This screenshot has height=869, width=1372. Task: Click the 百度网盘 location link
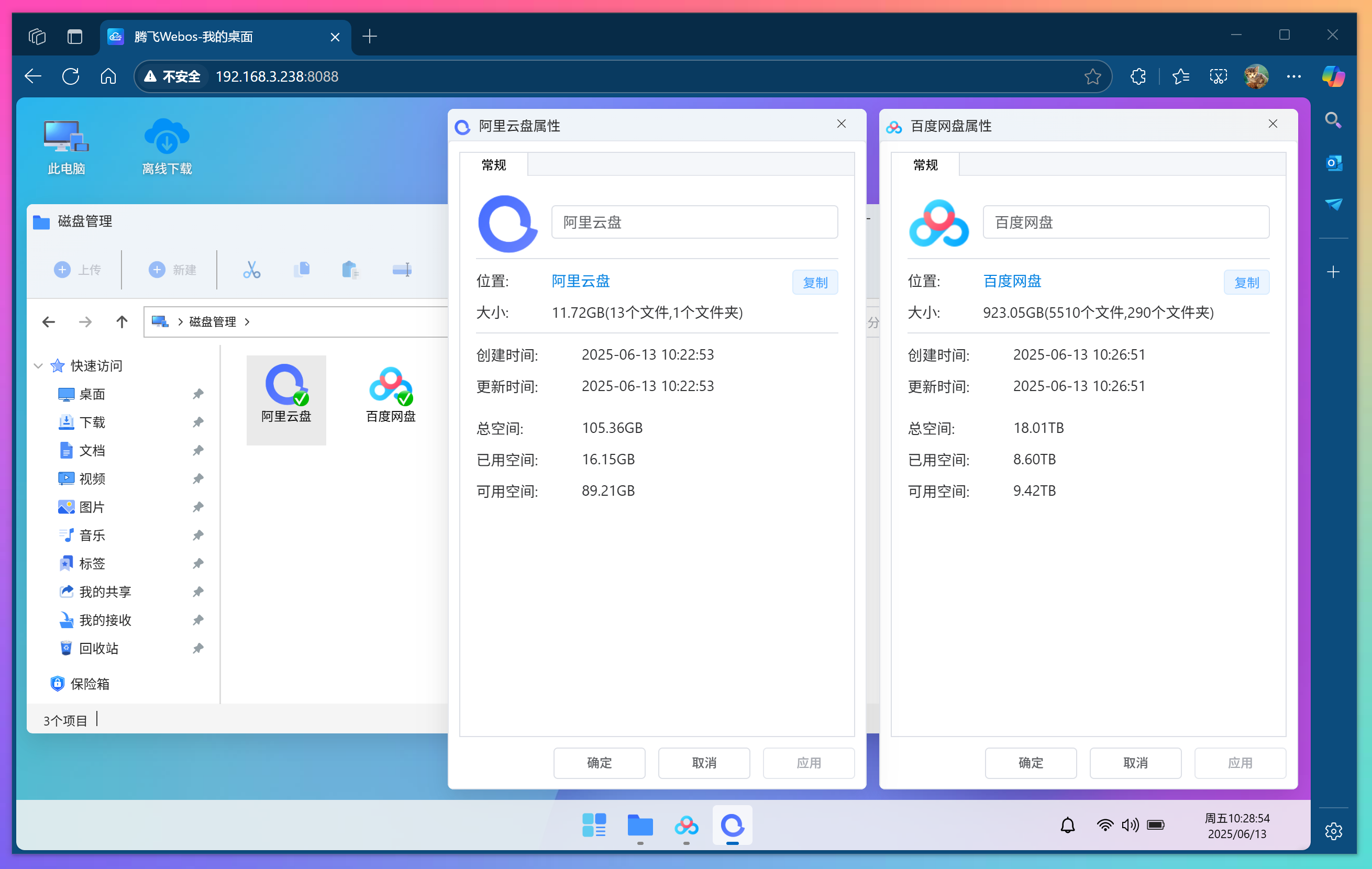1011,281
